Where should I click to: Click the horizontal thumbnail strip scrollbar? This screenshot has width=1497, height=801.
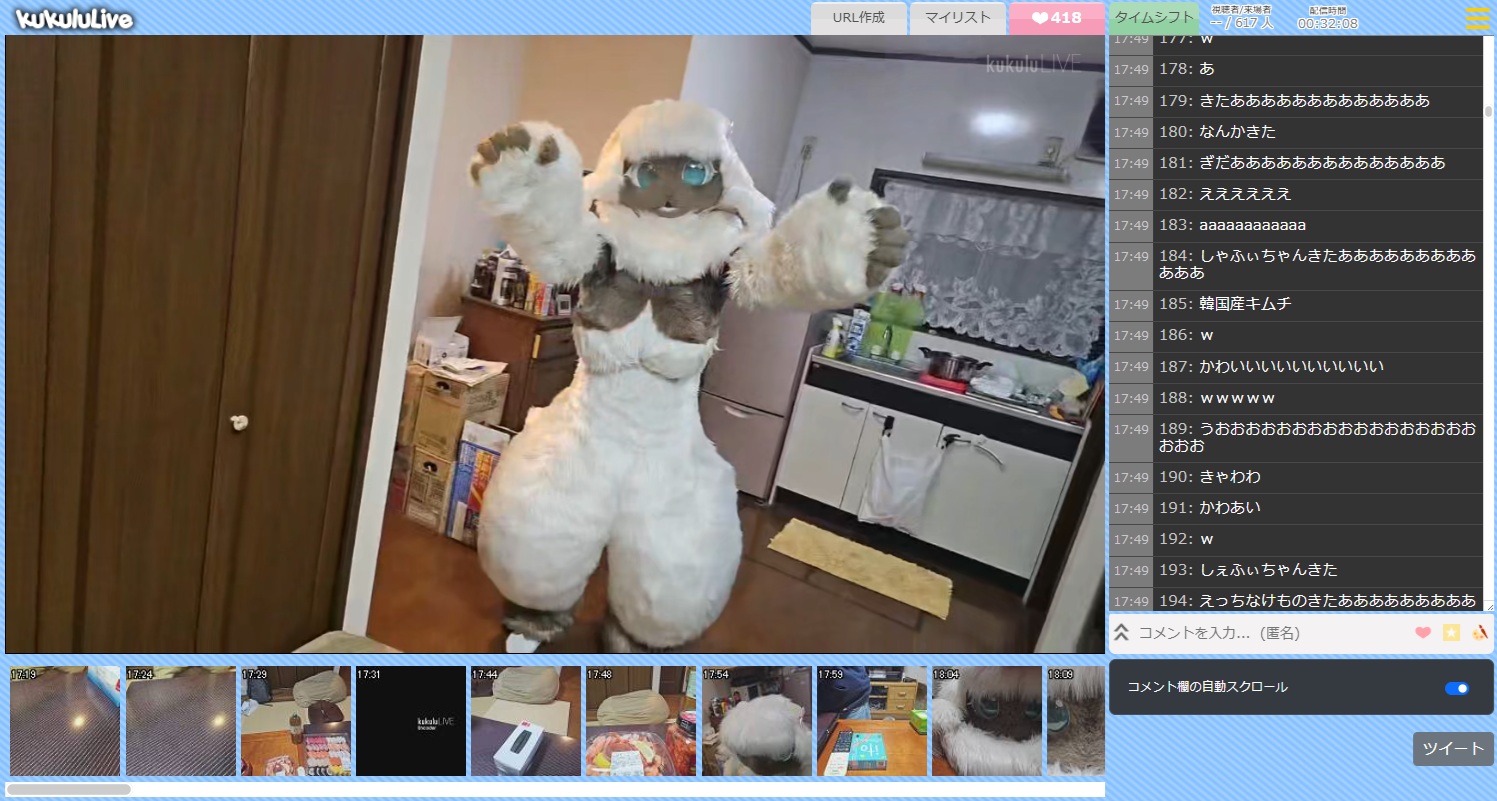(68, 789)
